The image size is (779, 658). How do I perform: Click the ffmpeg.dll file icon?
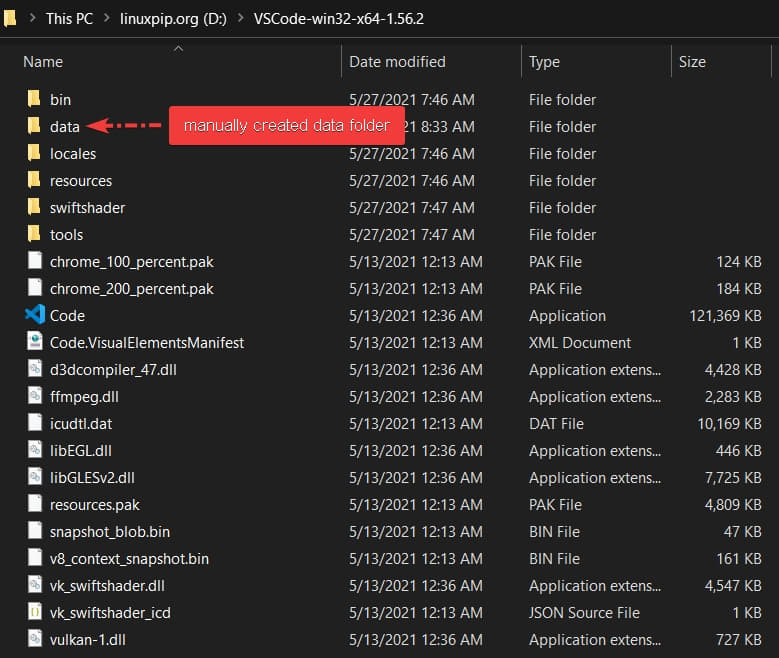coord(35,396)
